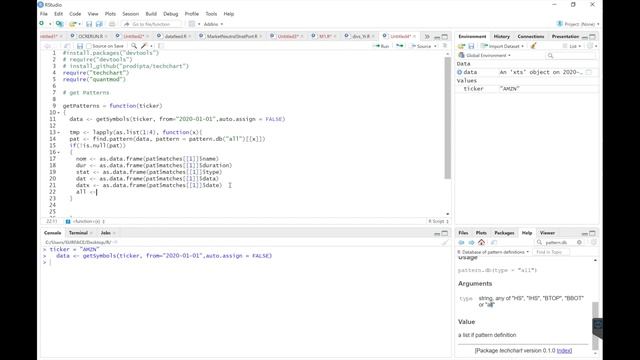
Task: Open the Session menu
Action: [x=131, y=14]
